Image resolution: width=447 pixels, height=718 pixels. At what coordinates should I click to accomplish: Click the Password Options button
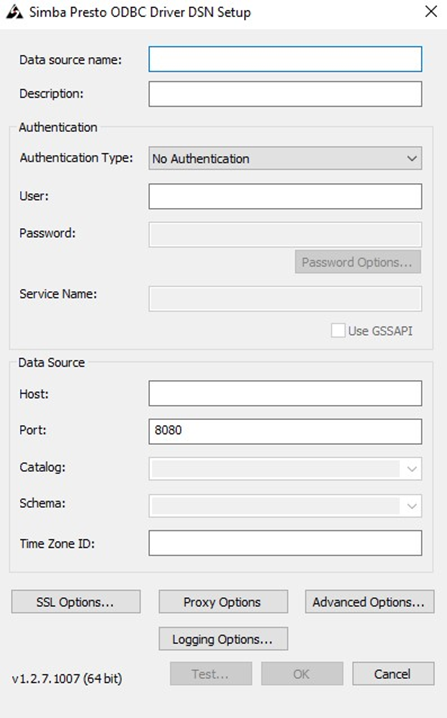[x=358, y=262]
